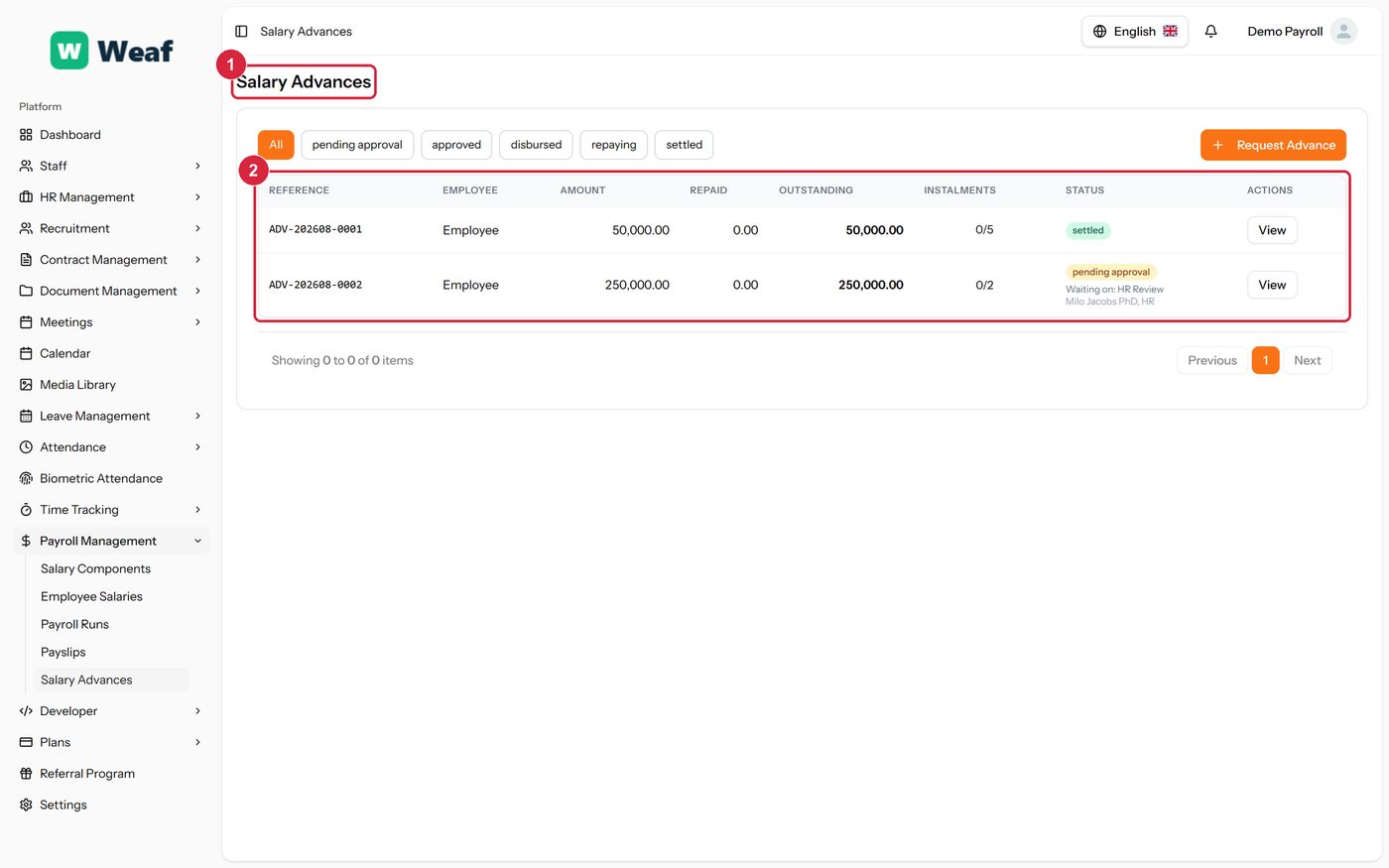Open Salary Components page

pyautogui.click(x=95, y=568)
